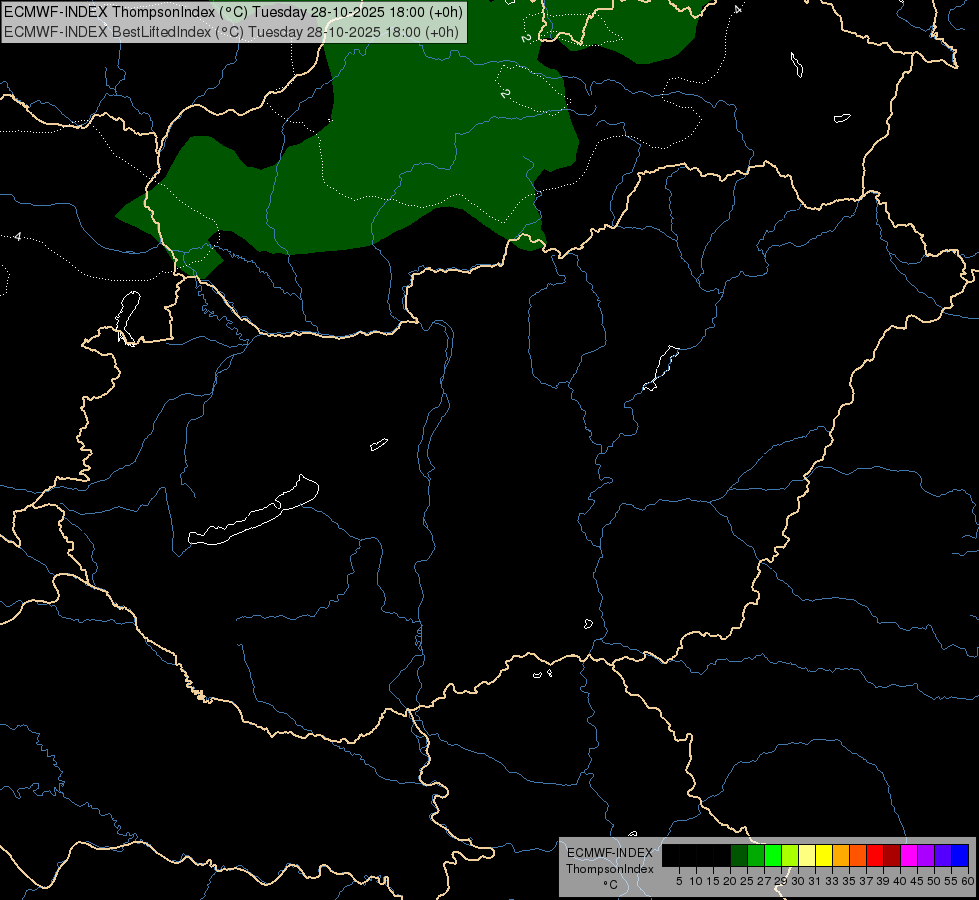Click ThompsonIndex label in the legend
The height and width of the screenshot is (900, 979).
pyautogui.click(x=610, y=869)
